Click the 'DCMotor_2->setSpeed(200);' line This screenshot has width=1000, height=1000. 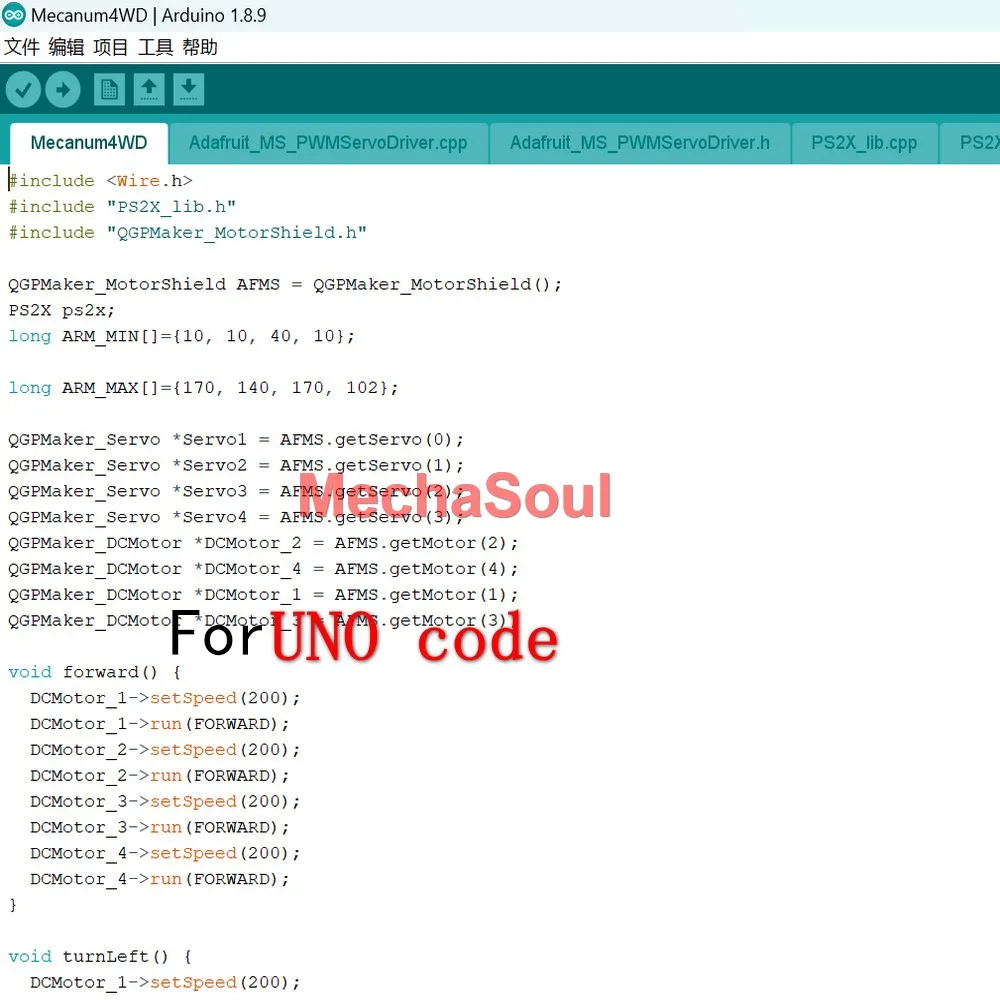165,750
